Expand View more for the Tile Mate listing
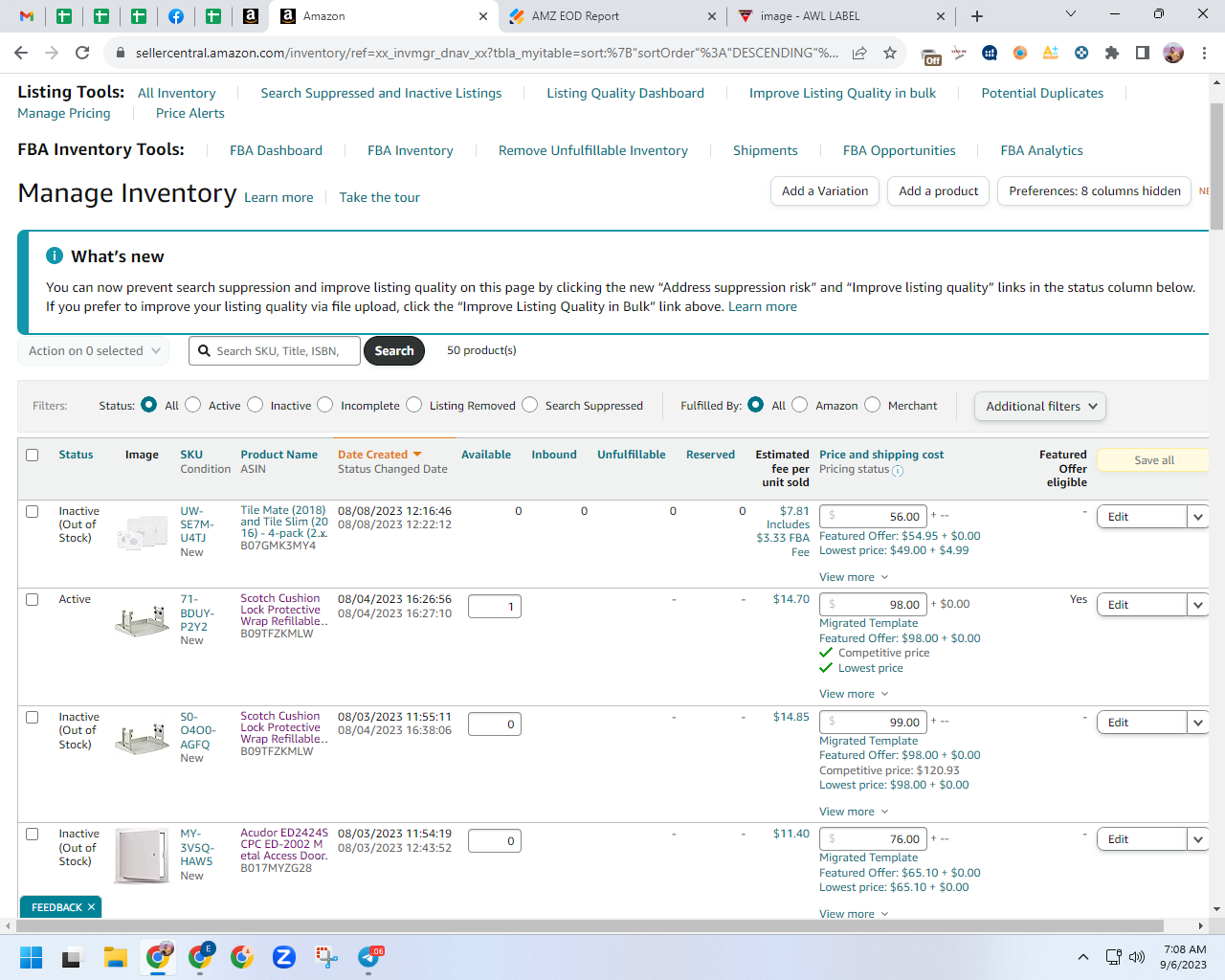The image size is (1225, 980). tap(854, 577)
